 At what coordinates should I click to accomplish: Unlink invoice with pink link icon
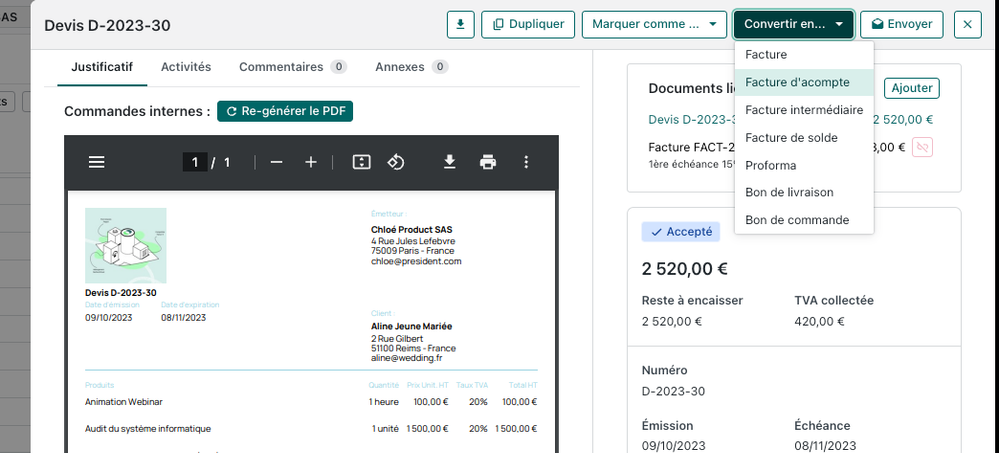[922, 147]
